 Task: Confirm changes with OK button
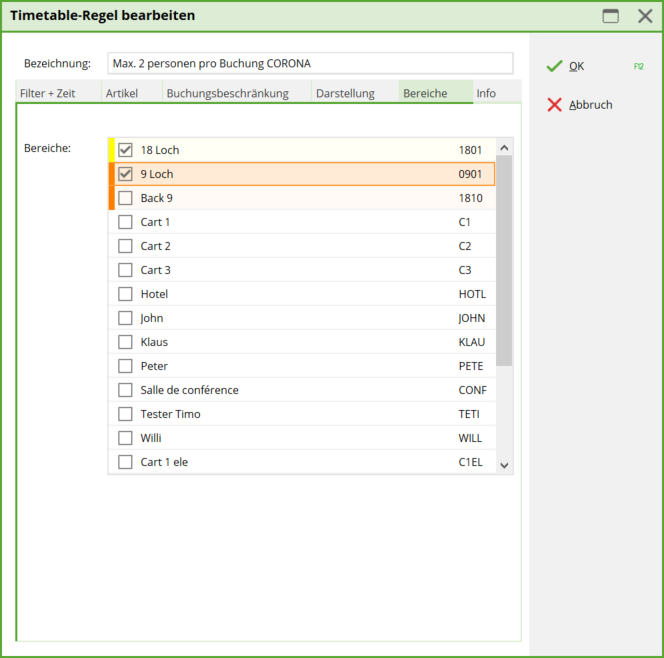coord(577,66)
